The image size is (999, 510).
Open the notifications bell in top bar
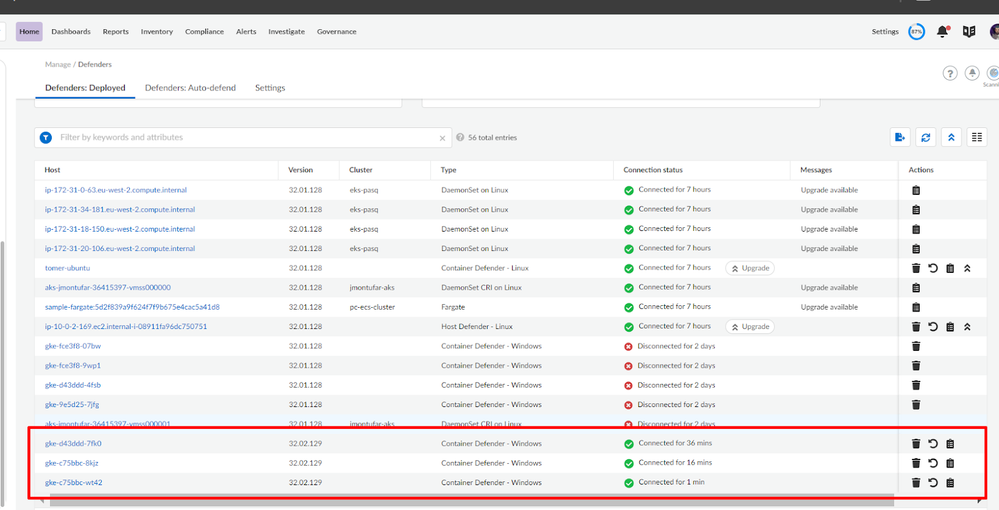click(942, 32)
